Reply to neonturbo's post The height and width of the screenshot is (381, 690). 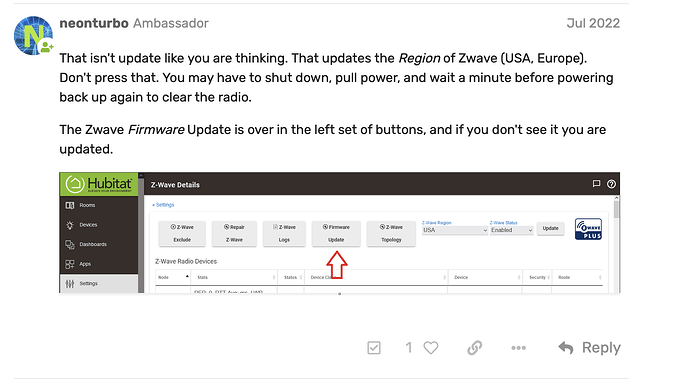click(x=589, y=348)
